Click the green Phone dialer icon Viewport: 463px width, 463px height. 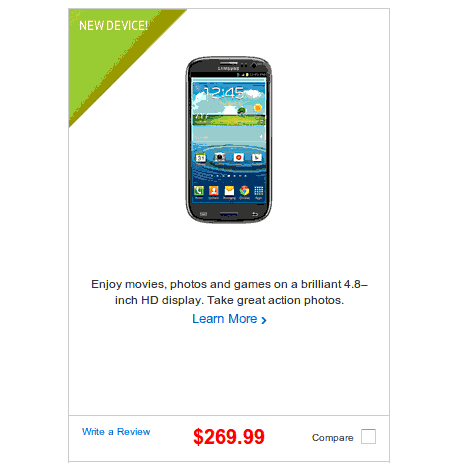click(x=199, y=191)
